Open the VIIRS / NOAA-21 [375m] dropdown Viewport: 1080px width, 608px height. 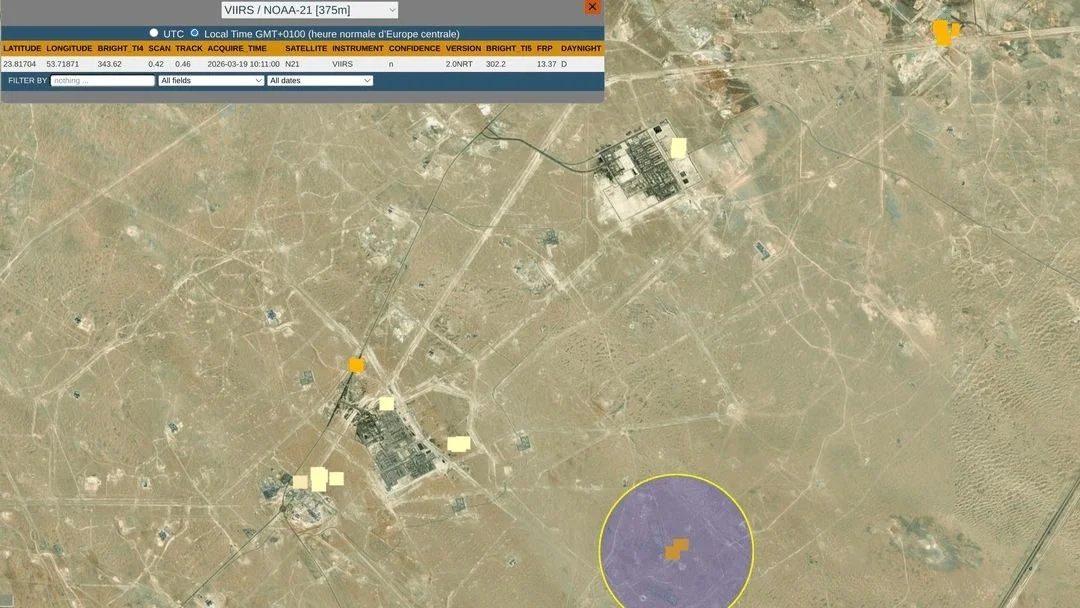pyautogui.click(x=309, y=10)
